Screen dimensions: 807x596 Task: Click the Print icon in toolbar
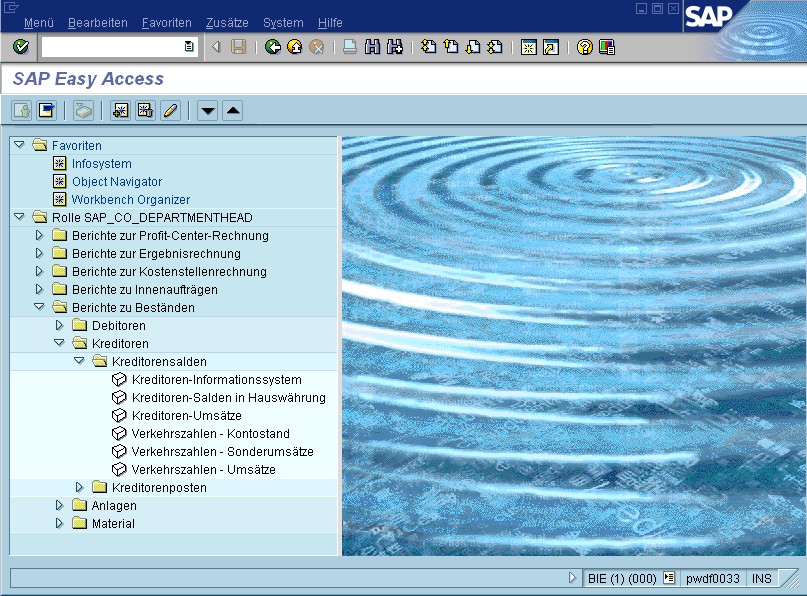pyautogui.click(x=350, y=47)
